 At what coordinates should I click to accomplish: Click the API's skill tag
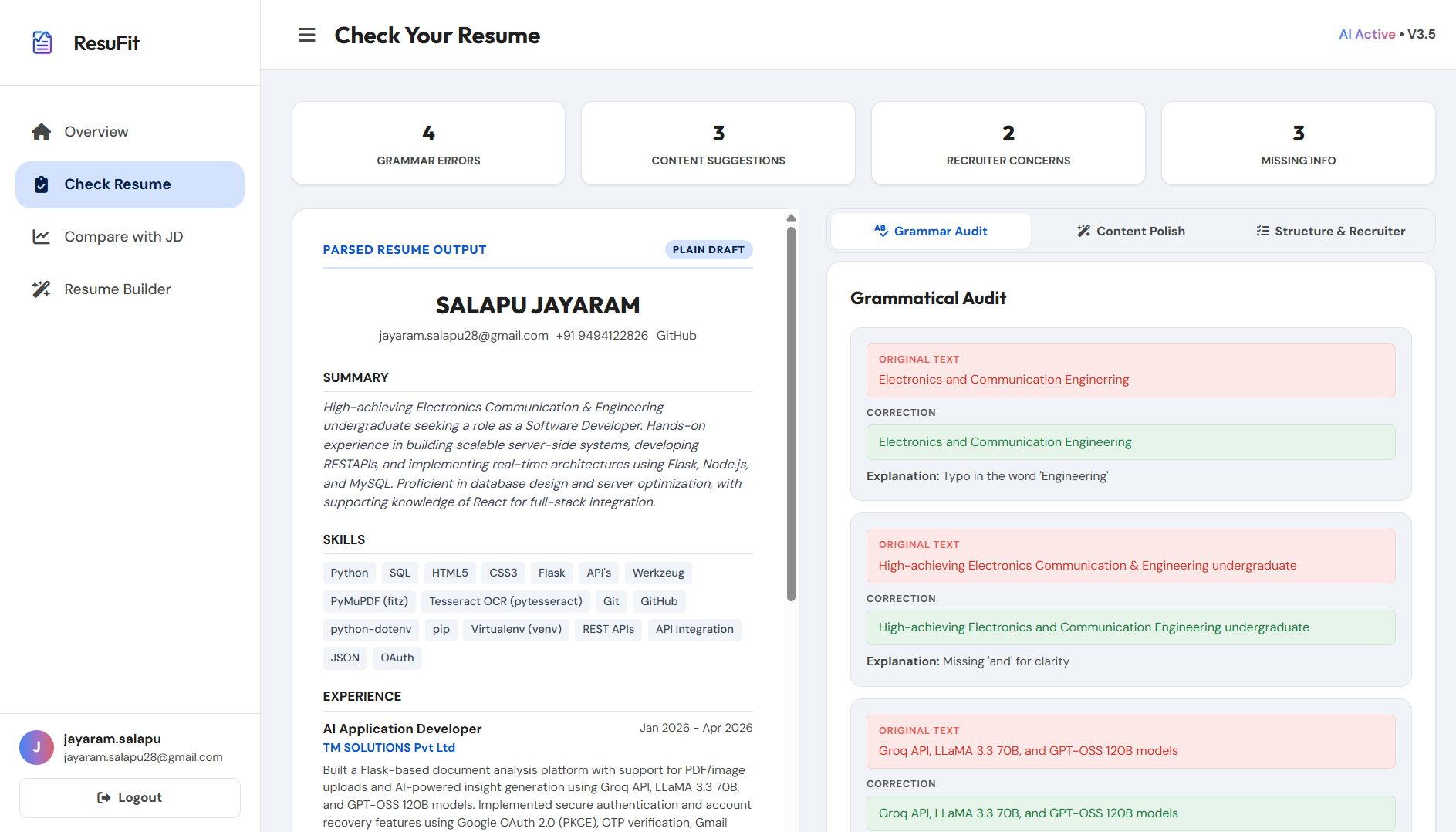599,573
